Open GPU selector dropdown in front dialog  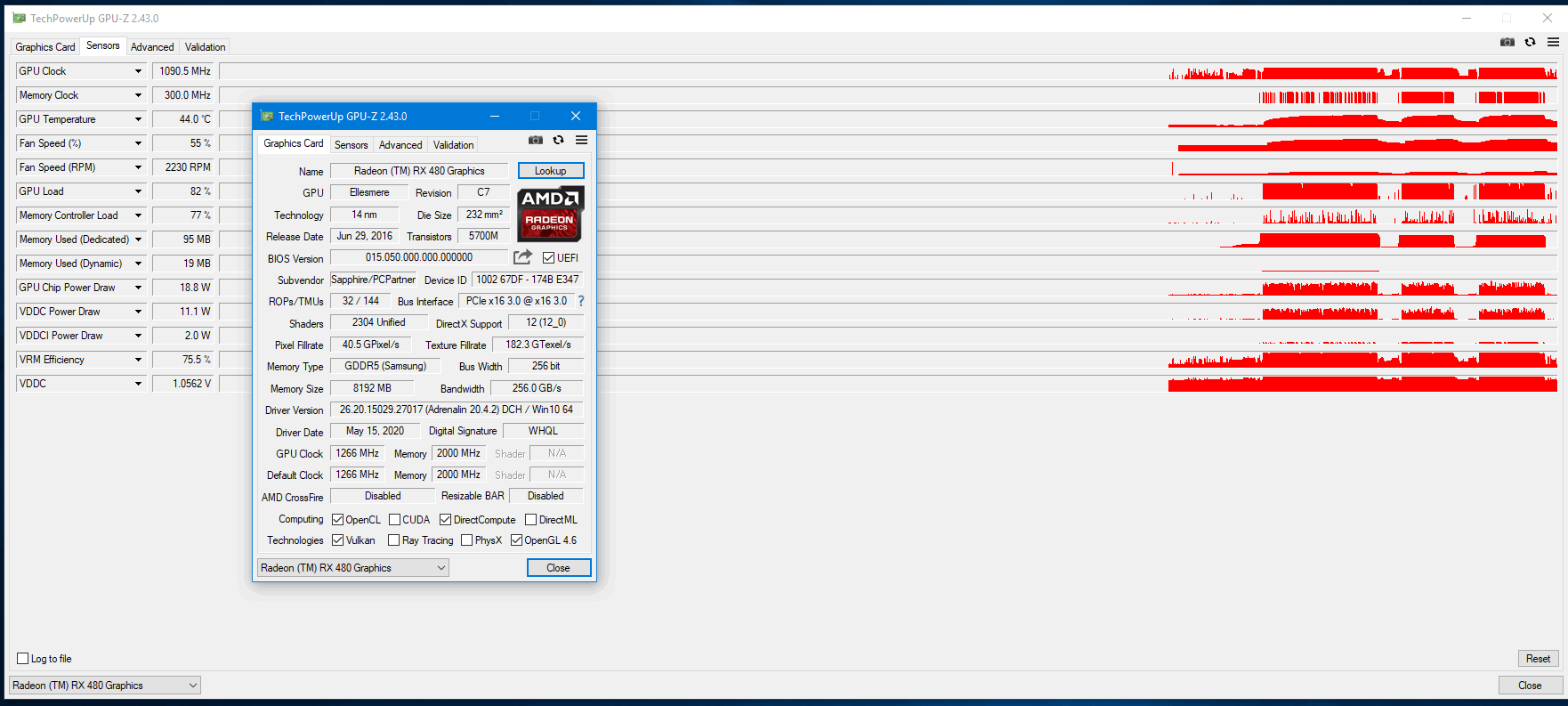pyautogui.click(x=353, y=568)
